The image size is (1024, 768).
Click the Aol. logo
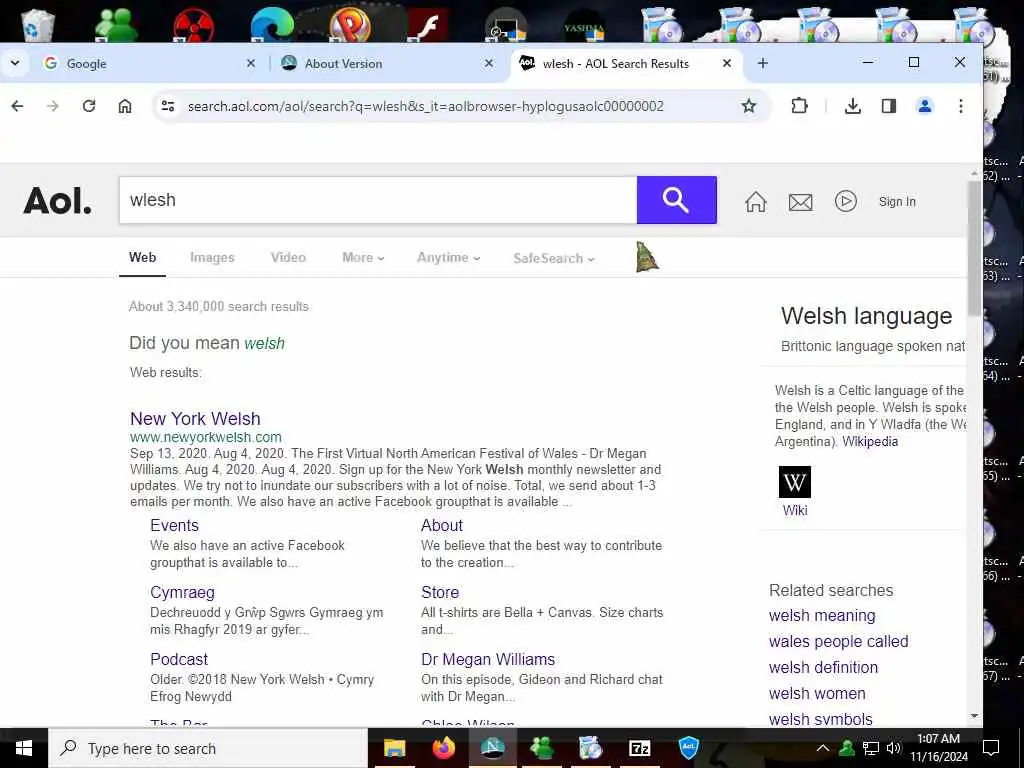coord(57,201)
